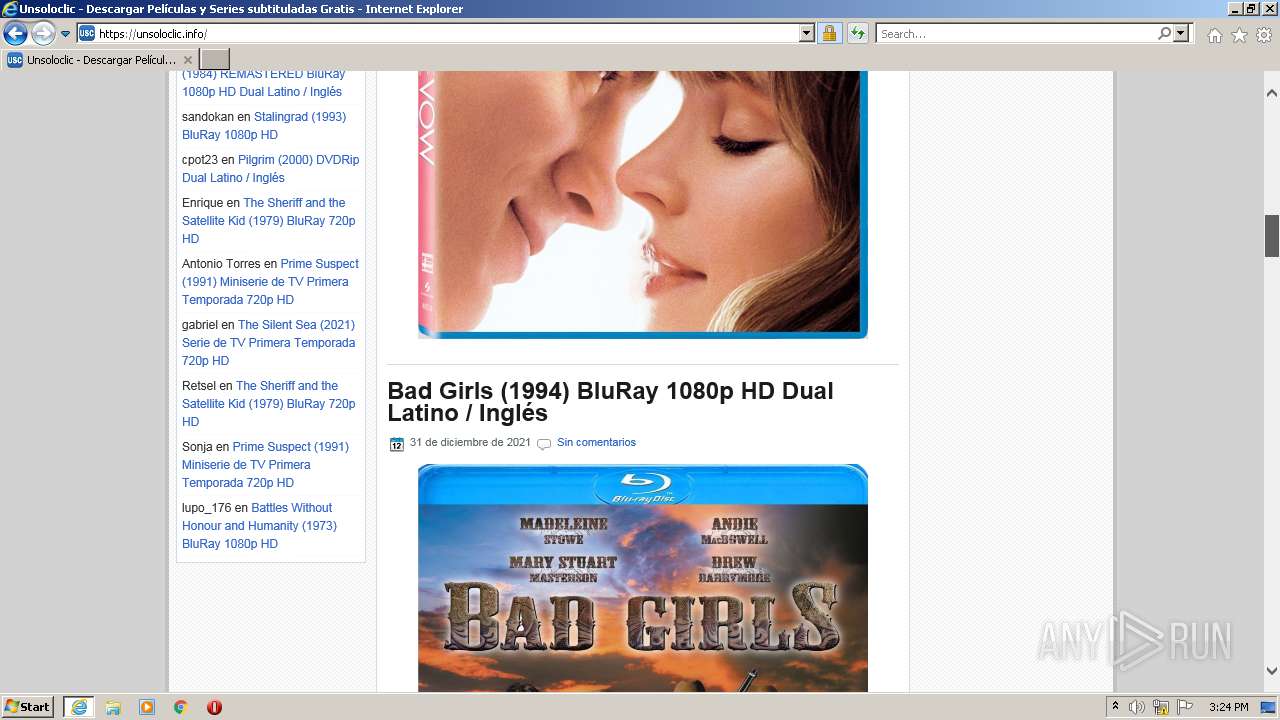Open Stalingrad (1993) BluRay 1080p HD link
The image size is (1280, 720).
[x=264, y=126]
